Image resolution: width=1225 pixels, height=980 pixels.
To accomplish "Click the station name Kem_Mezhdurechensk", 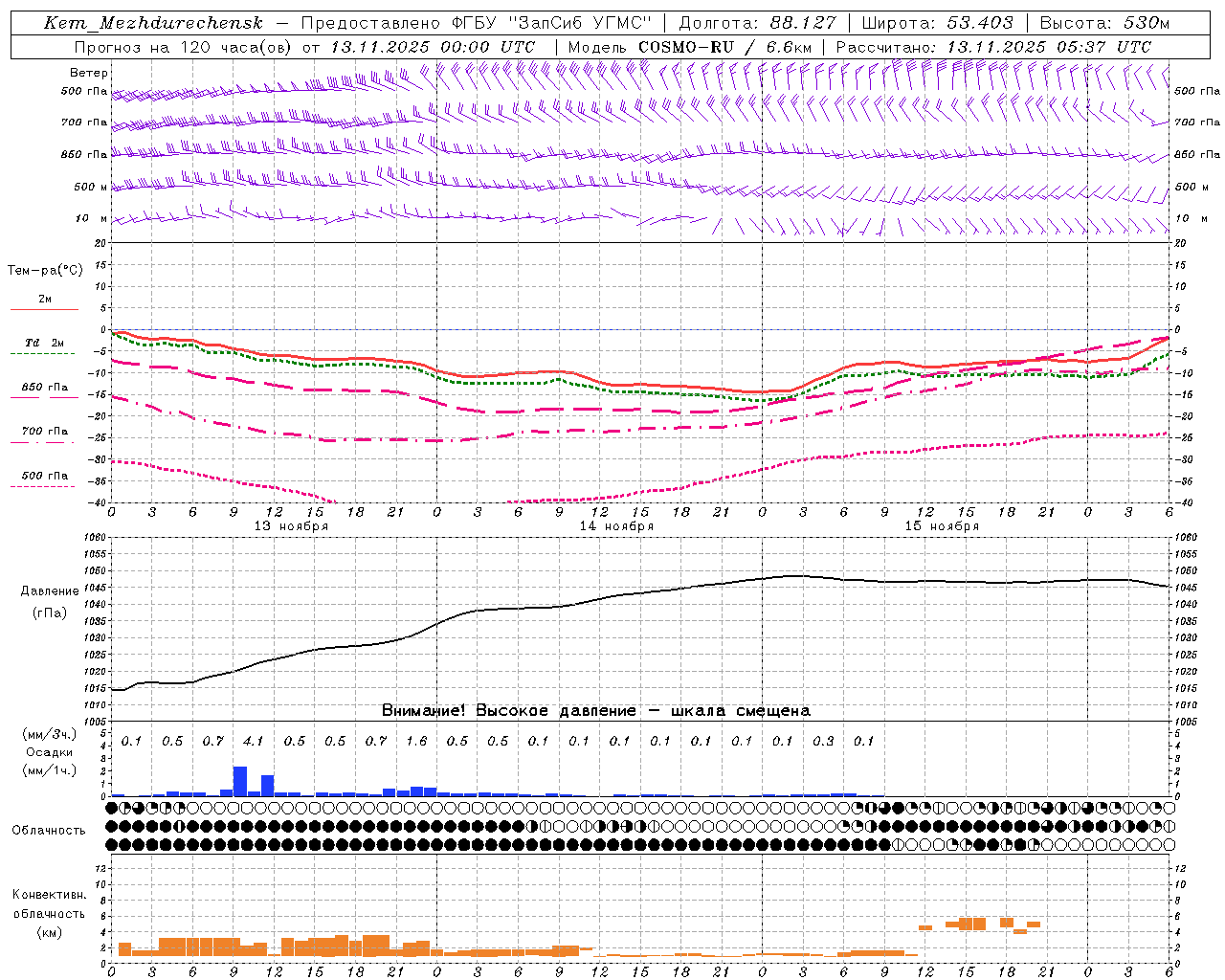I will (153, 23).
